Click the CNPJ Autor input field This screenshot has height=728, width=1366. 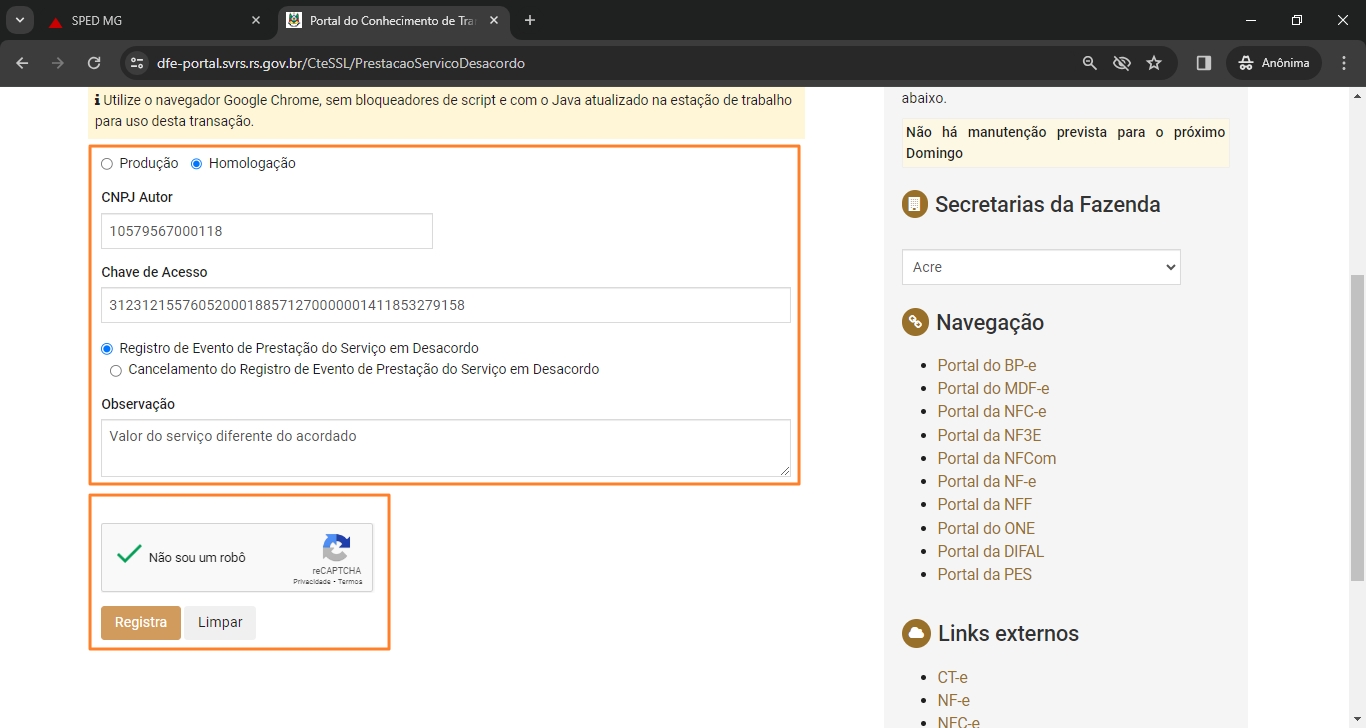point(267,231)
